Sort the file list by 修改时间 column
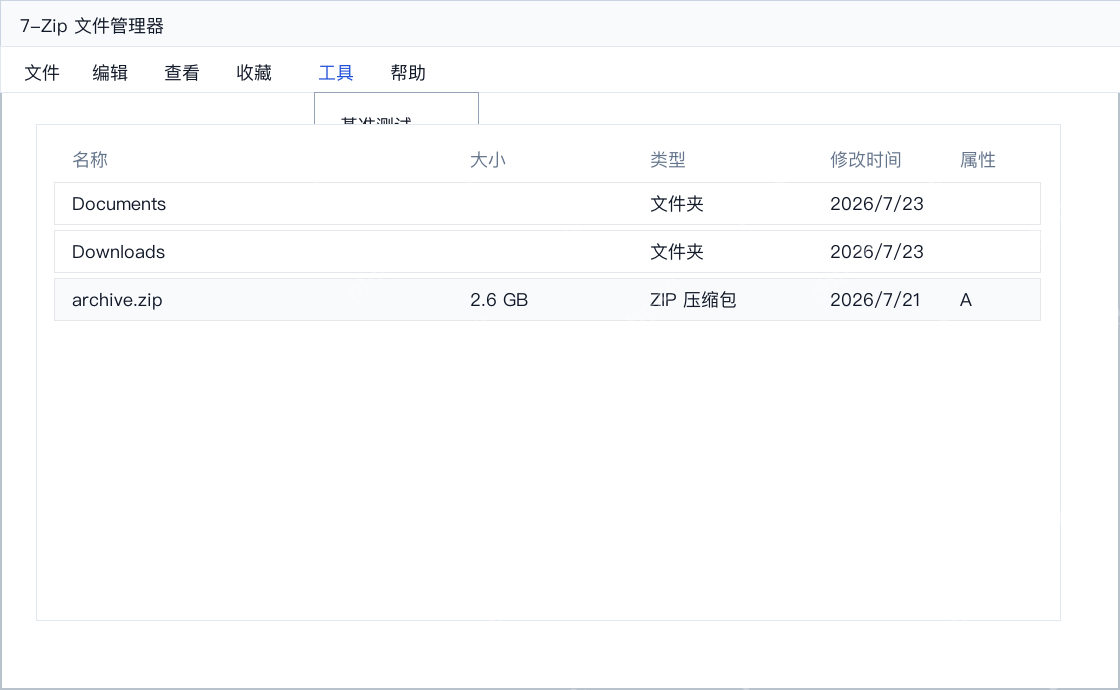 click(x=866, y=160)
